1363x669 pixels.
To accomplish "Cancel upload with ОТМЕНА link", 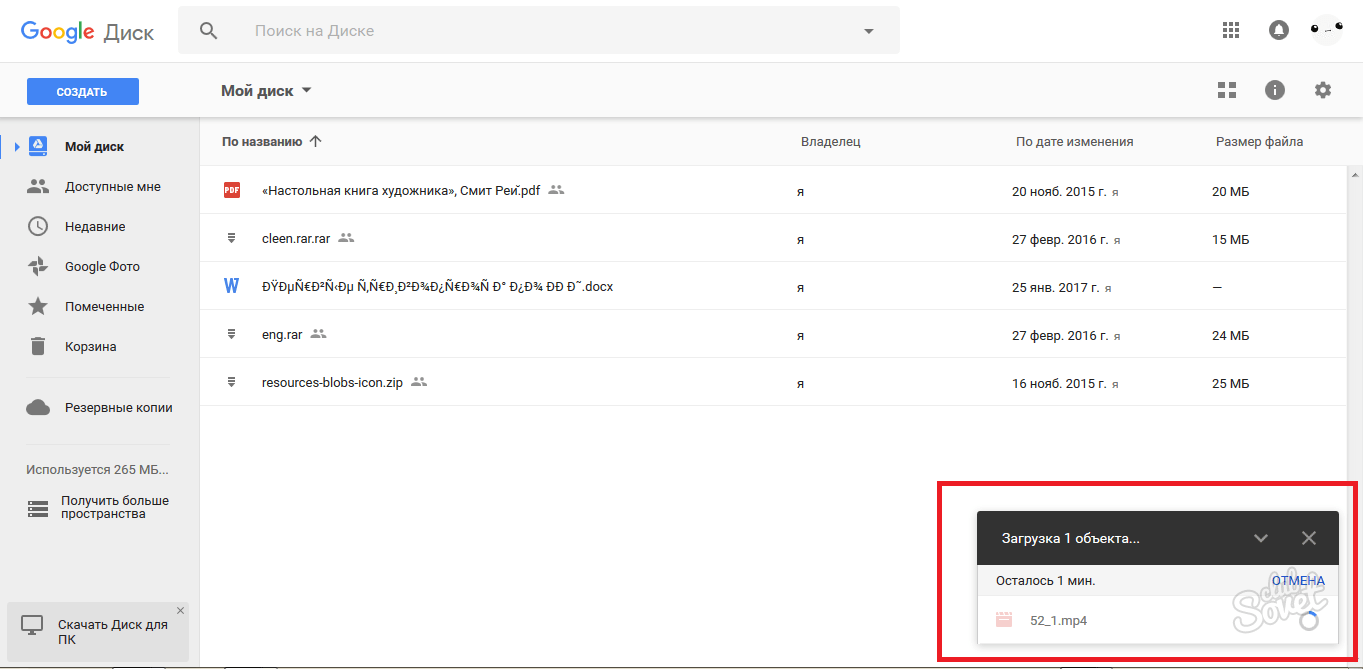I will (1297, 581).
